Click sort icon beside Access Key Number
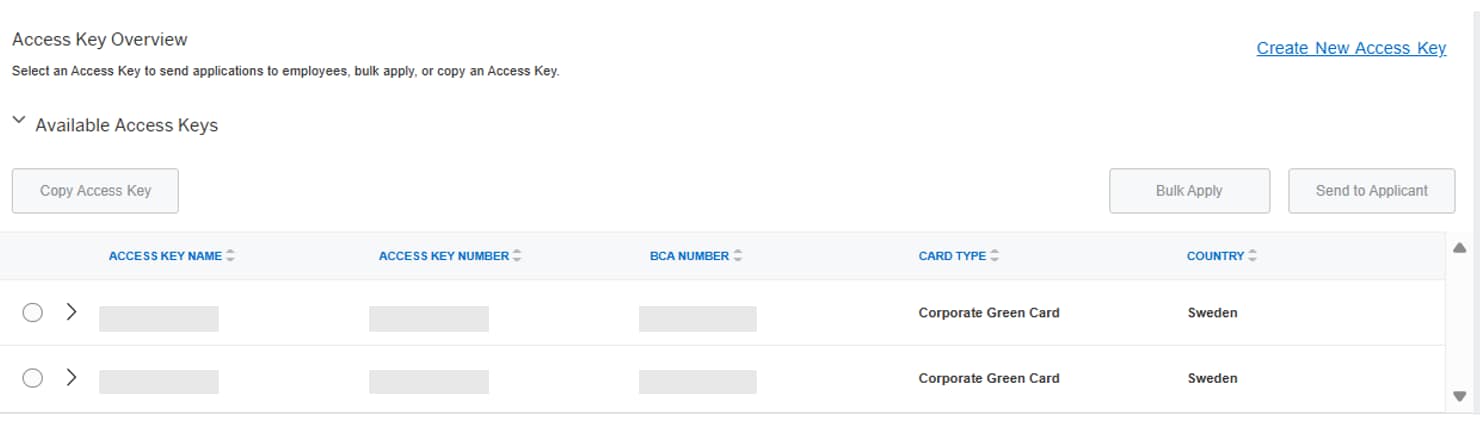This screenshot has width=1480, height=422. pyautogui.click(x=517, y=256)
